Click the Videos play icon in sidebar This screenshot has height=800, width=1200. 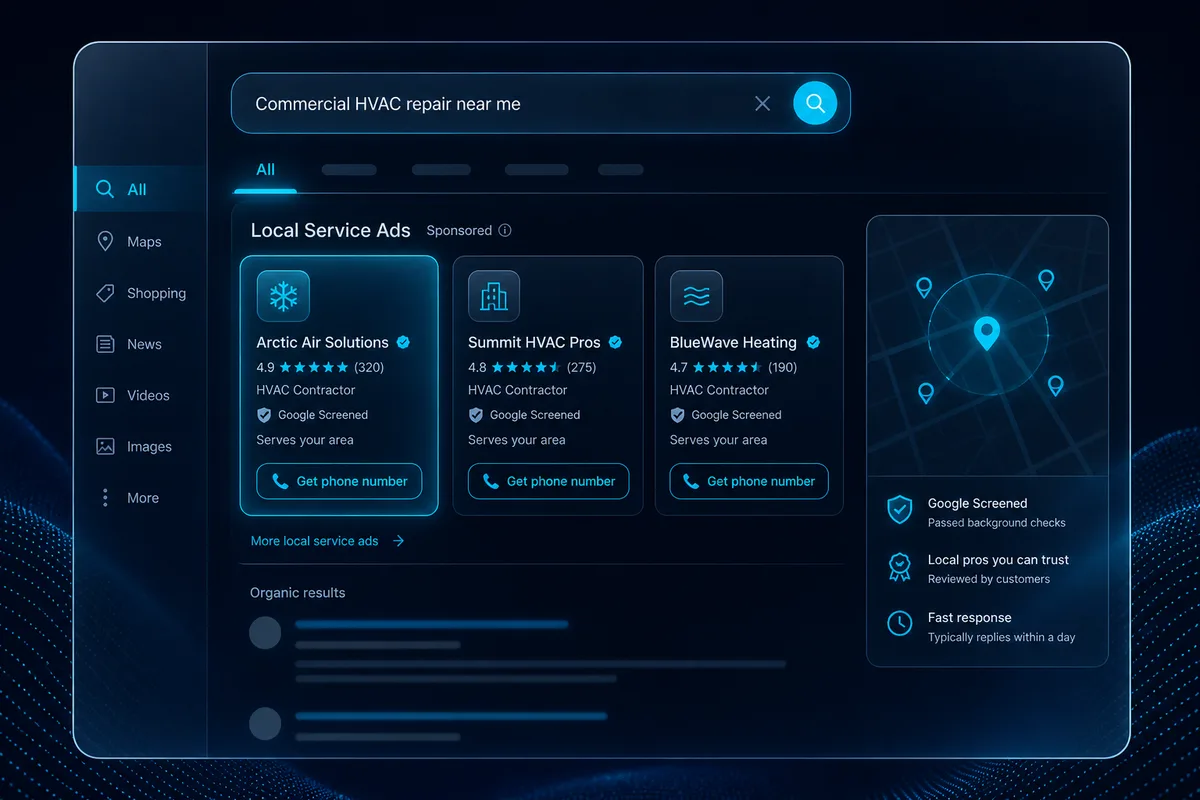click(105, 395)
